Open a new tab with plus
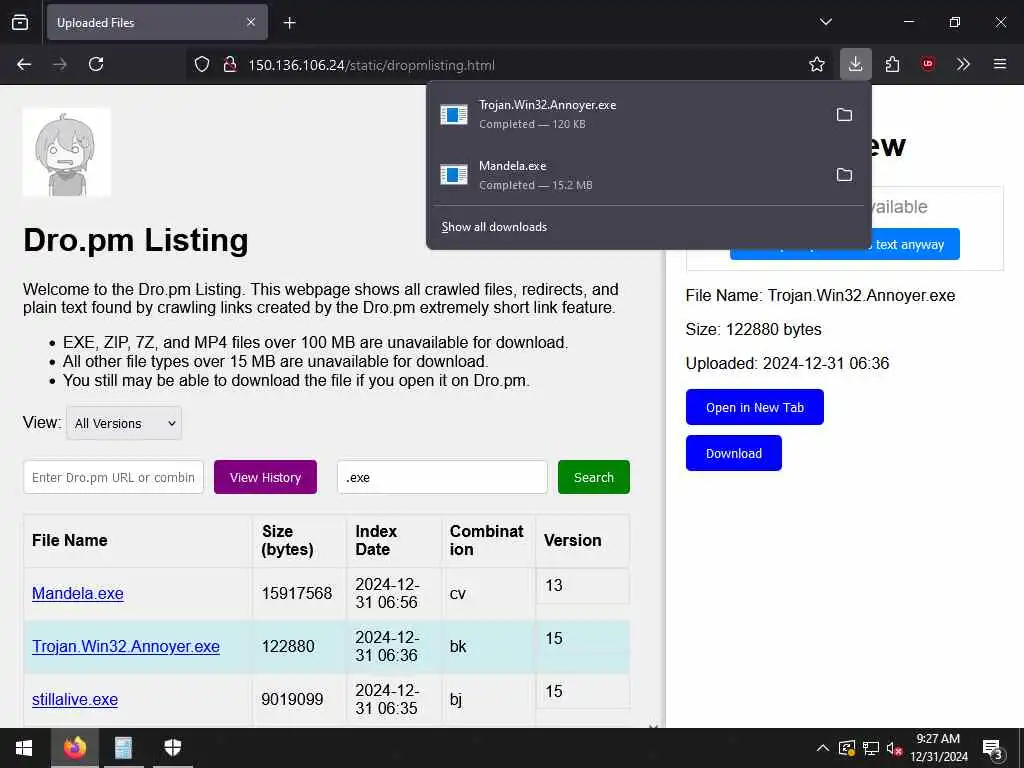1024x768 pixels. 289,23
